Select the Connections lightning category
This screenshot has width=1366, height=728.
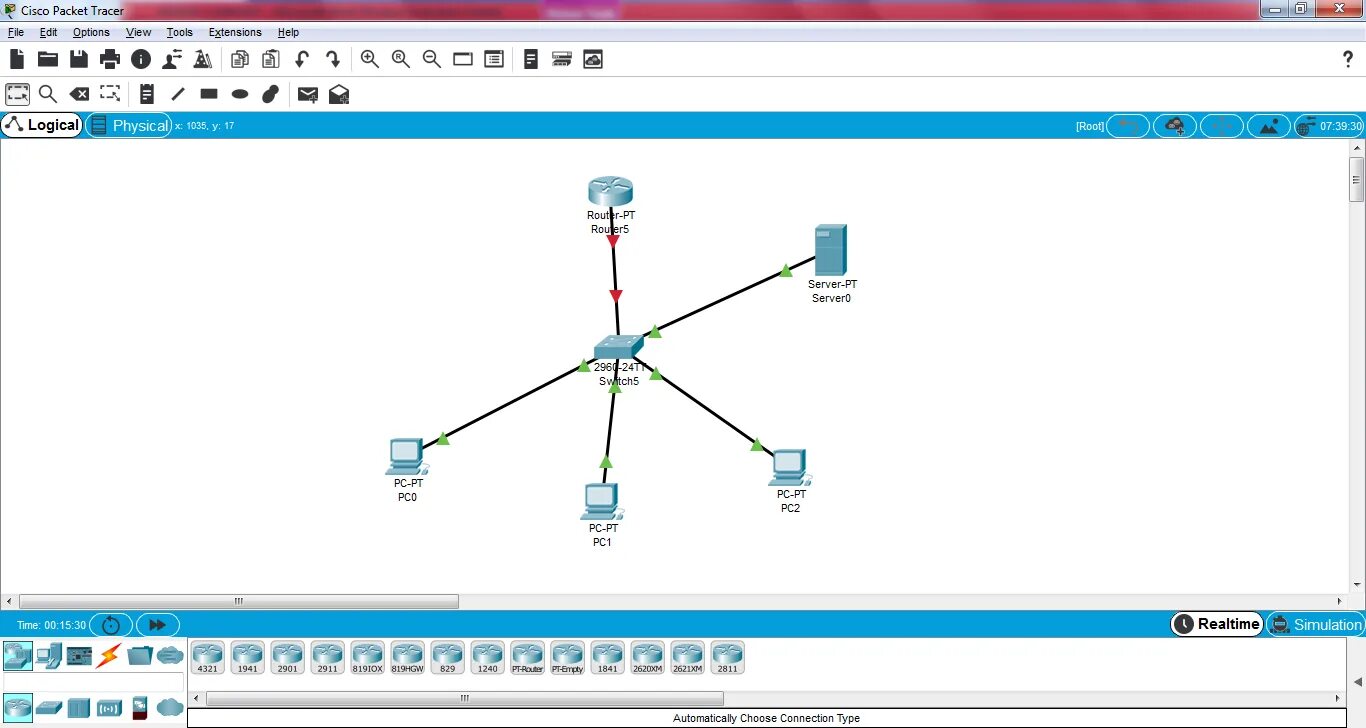pyautogui.click(x=108, y=656)
